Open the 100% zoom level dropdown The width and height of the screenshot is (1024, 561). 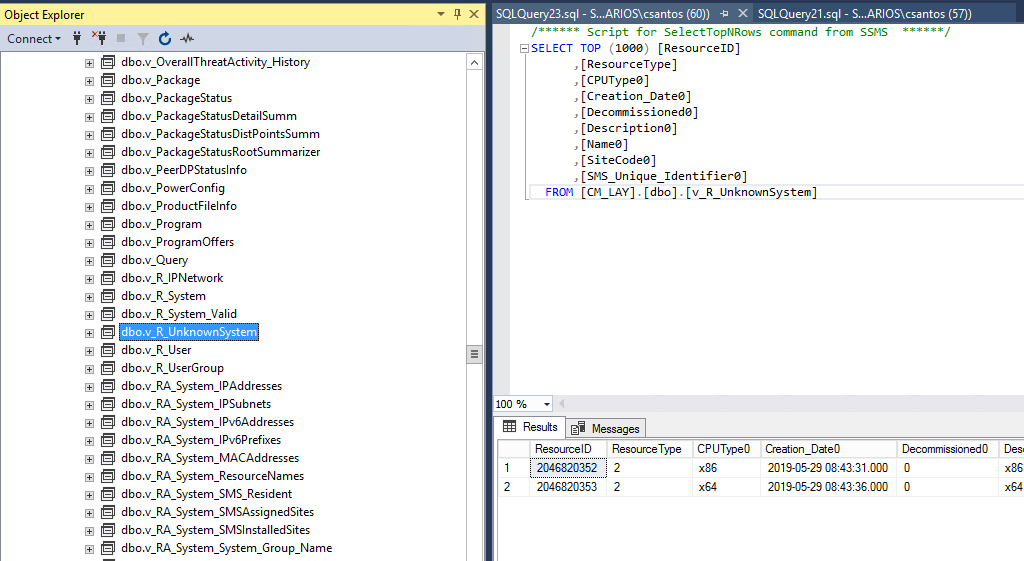pos(546,404)
